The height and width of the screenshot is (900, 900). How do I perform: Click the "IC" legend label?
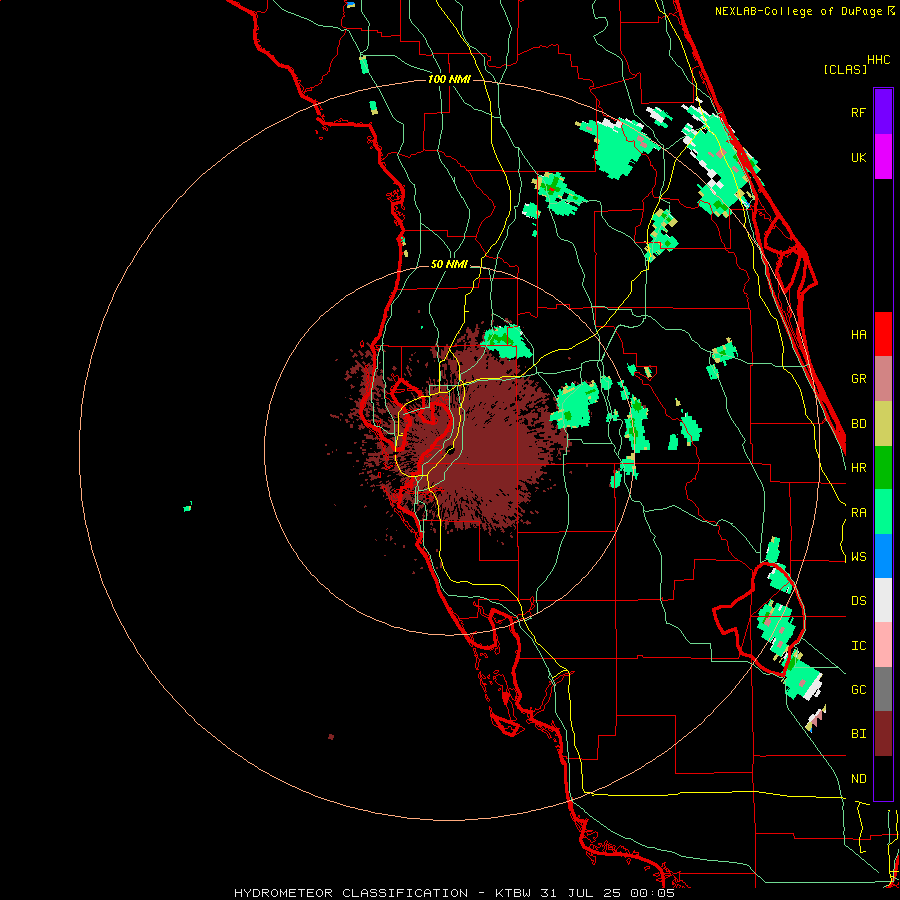858,646
